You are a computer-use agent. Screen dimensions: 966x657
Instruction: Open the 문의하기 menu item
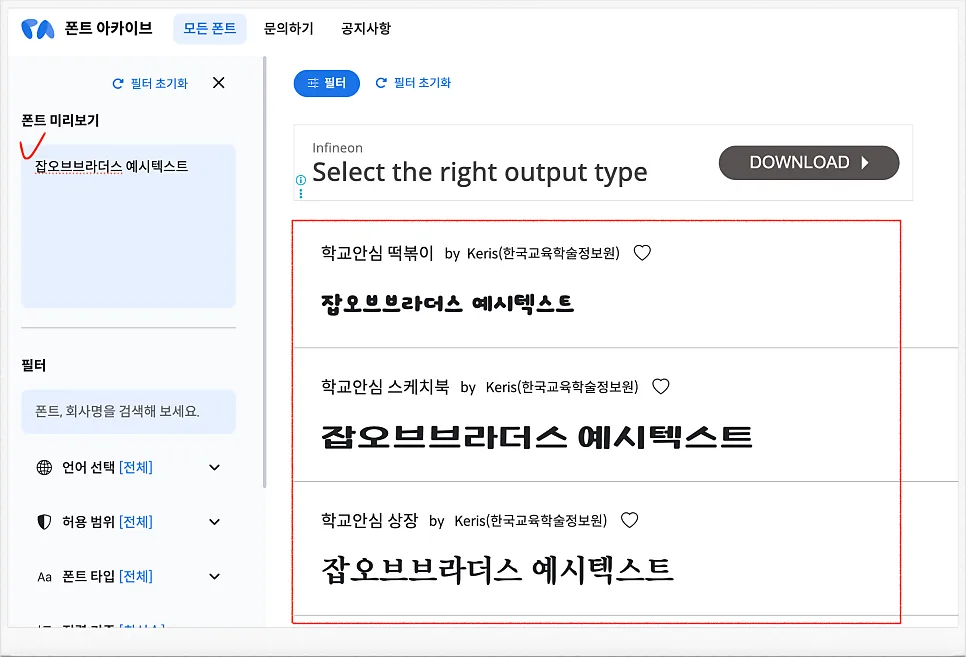(288, 28)
